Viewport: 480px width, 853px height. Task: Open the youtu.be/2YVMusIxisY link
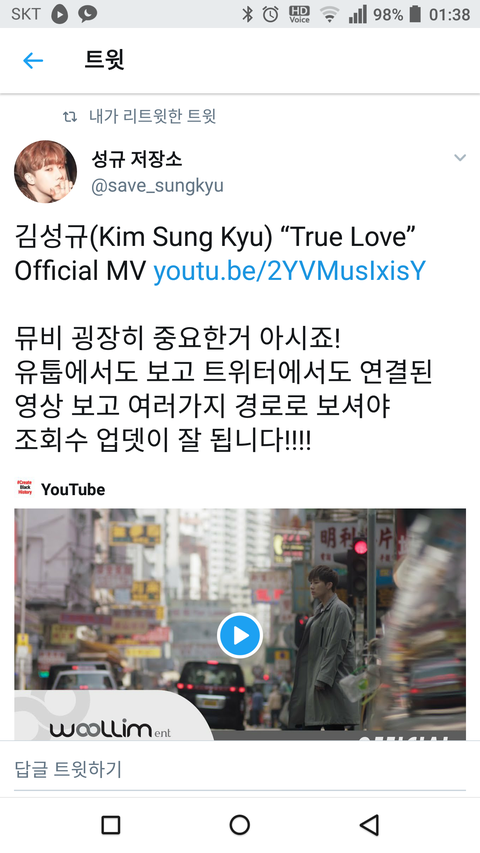[x=290, y=271]
